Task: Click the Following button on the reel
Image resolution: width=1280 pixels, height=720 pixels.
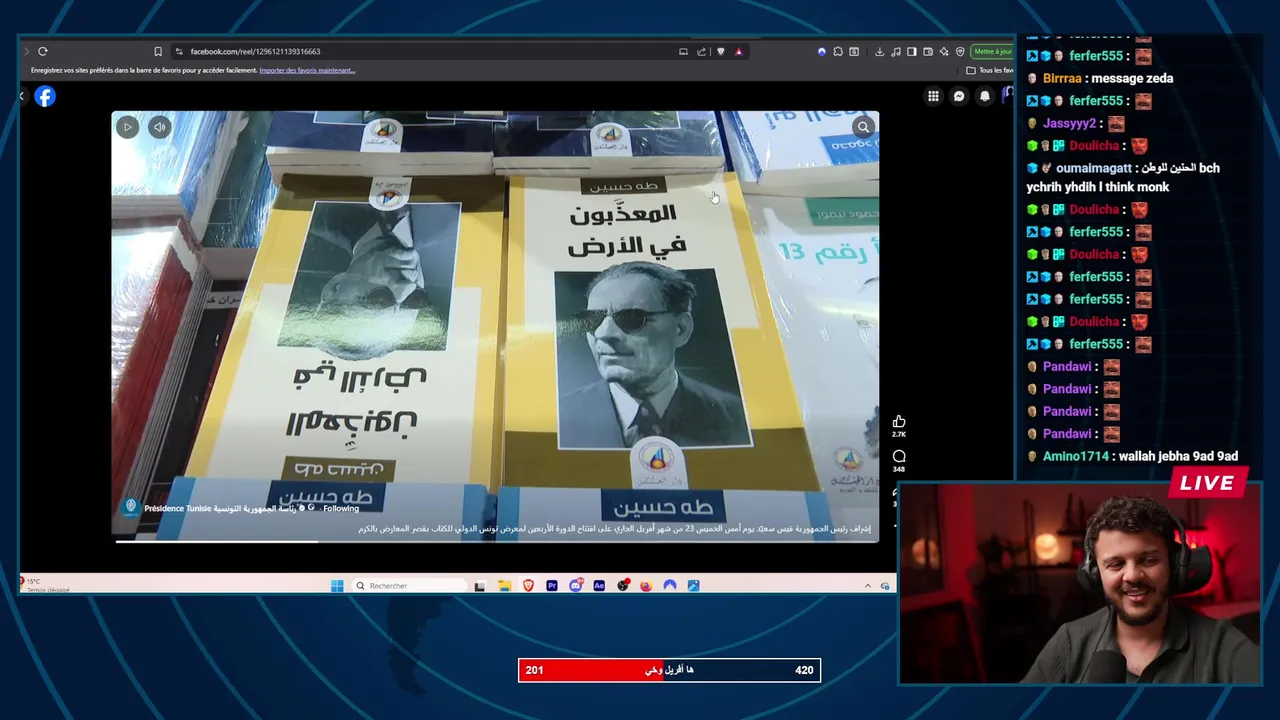Action: point(341,508)
